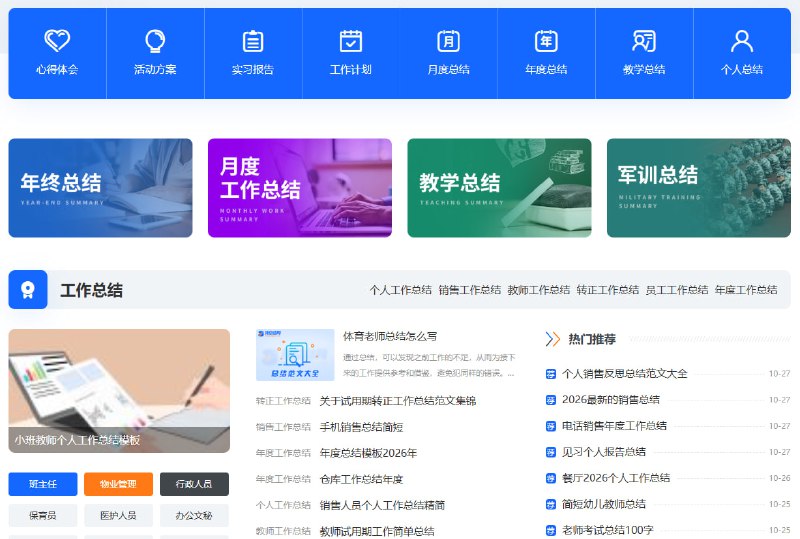Open the 月度工作总结 purple banner
This screenshot has height=539, width=800.
click(x=300, y=188)
